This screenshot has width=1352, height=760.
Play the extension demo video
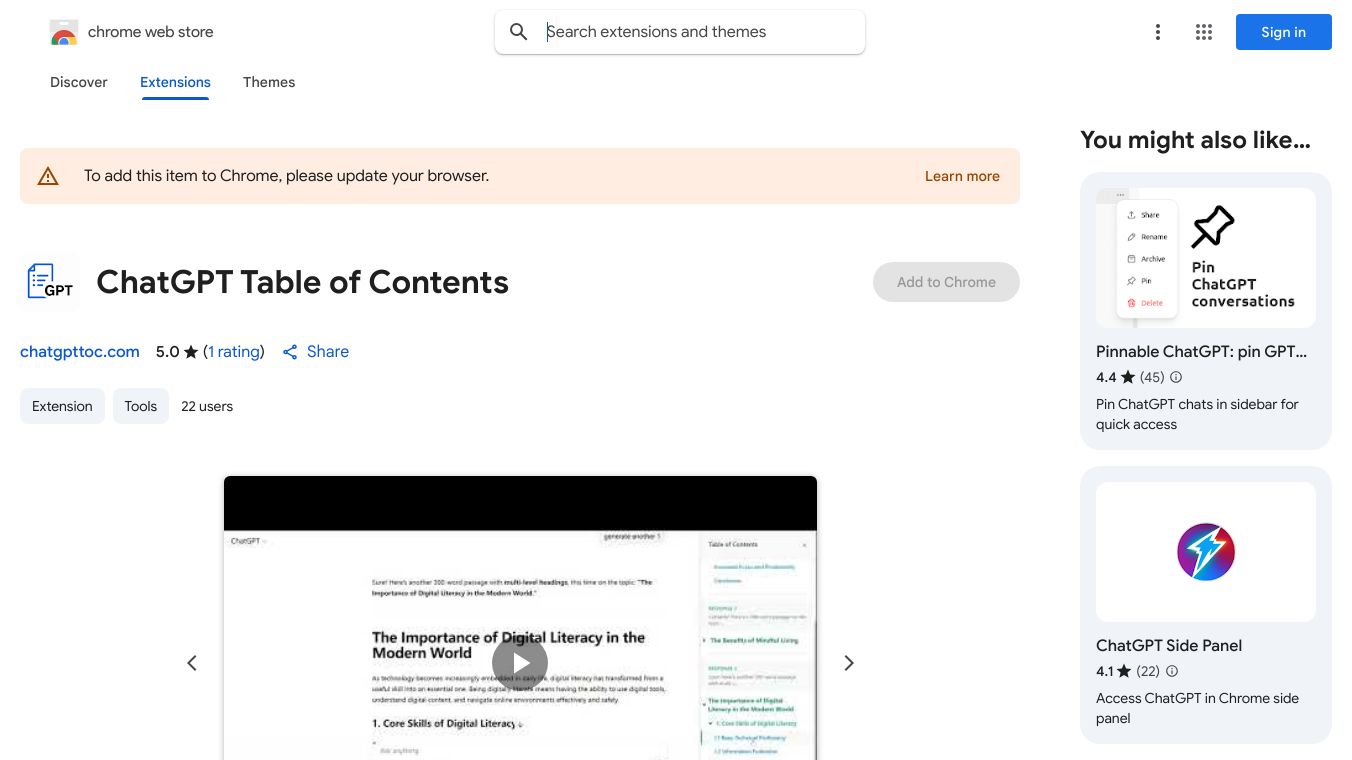(x=520, y=662)
